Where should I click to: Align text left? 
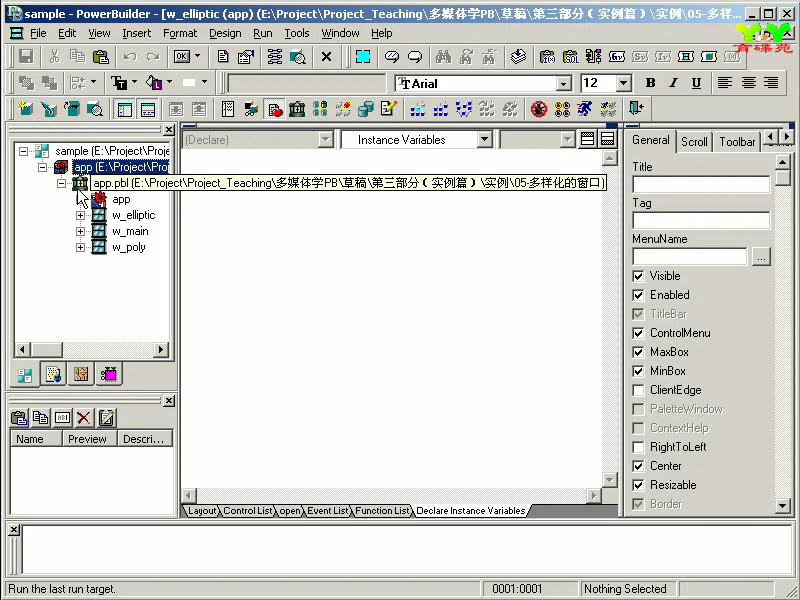click(x=724, y=83)
